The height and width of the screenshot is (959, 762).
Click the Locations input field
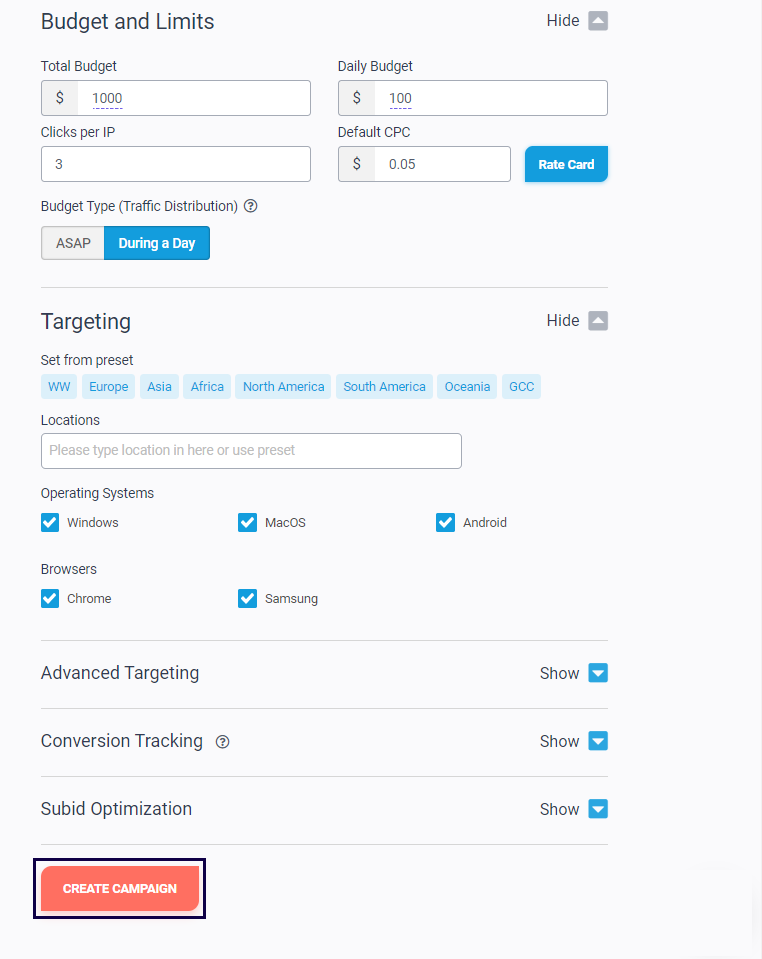(251, 451)
